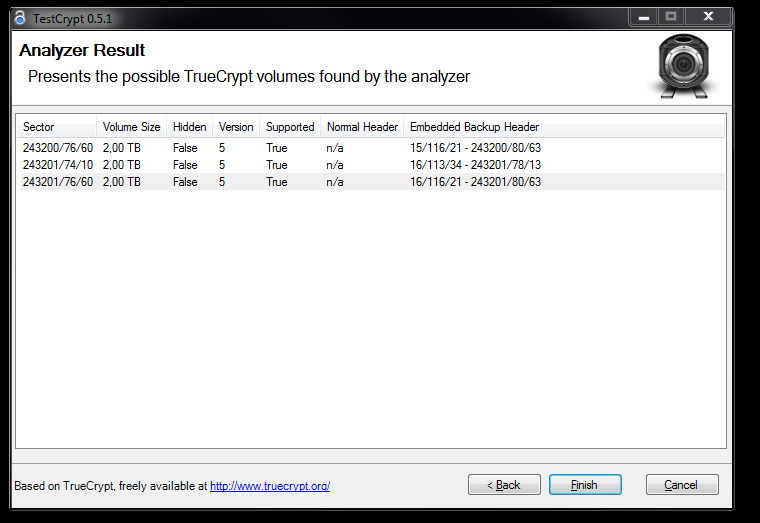This screenshot has width=760, height=523.
Task: Minimize the TestCrypt window
Action: coord(644,17)
